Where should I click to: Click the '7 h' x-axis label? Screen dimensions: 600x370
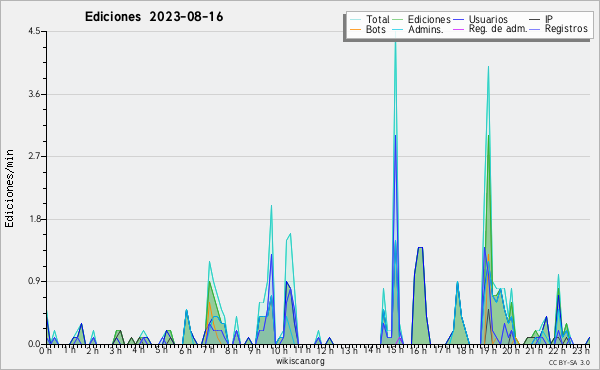[209, 350]
